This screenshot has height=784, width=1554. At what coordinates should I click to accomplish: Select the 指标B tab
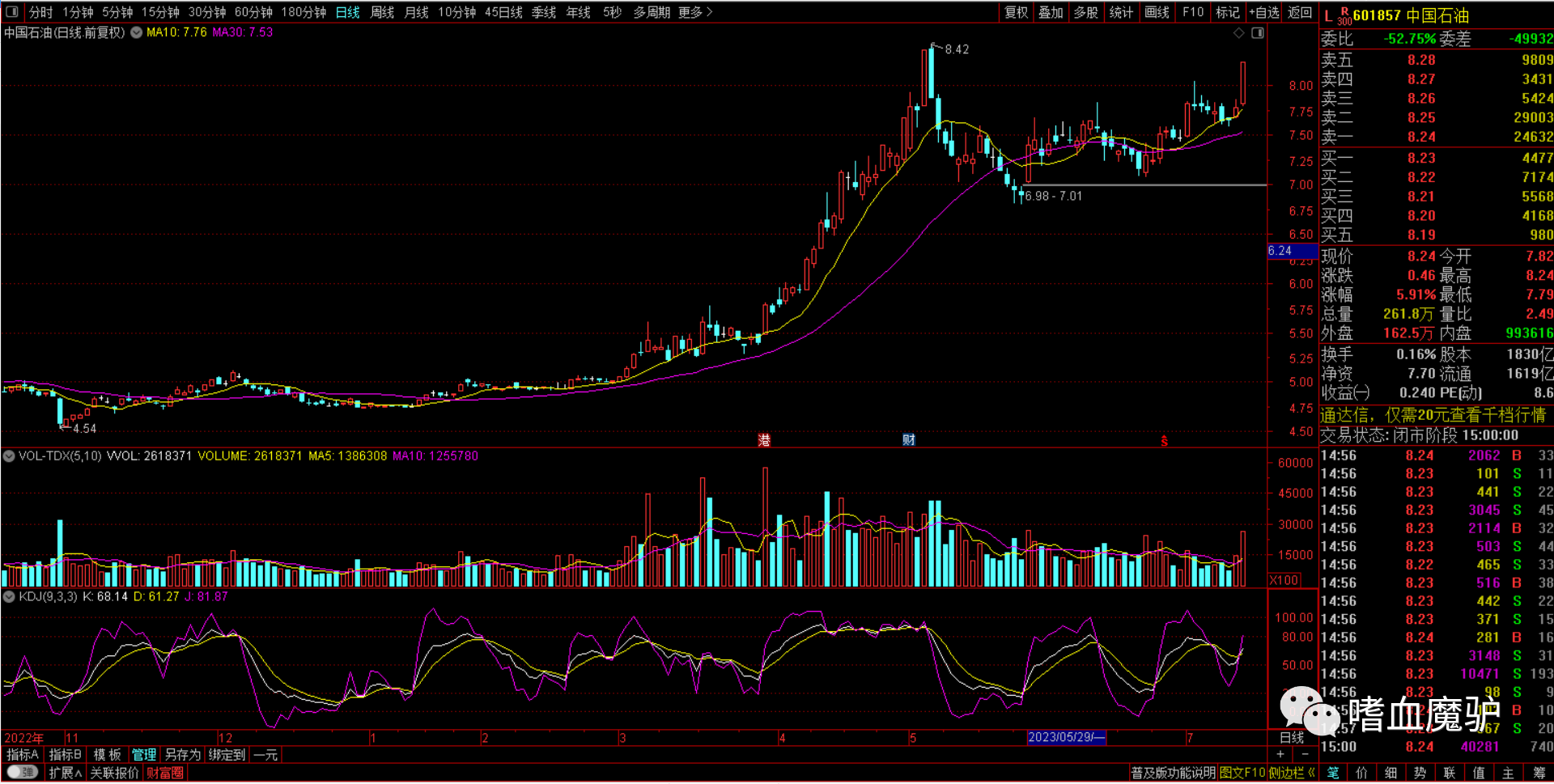(x=66, y=755)
